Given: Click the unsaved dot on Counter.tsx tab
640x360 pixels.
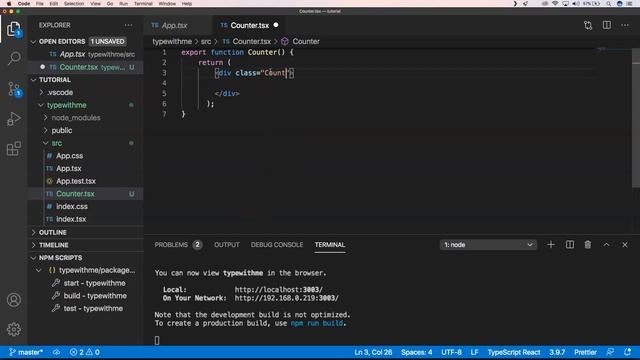Looking at the screenshot, I should [x=276, y=25].
